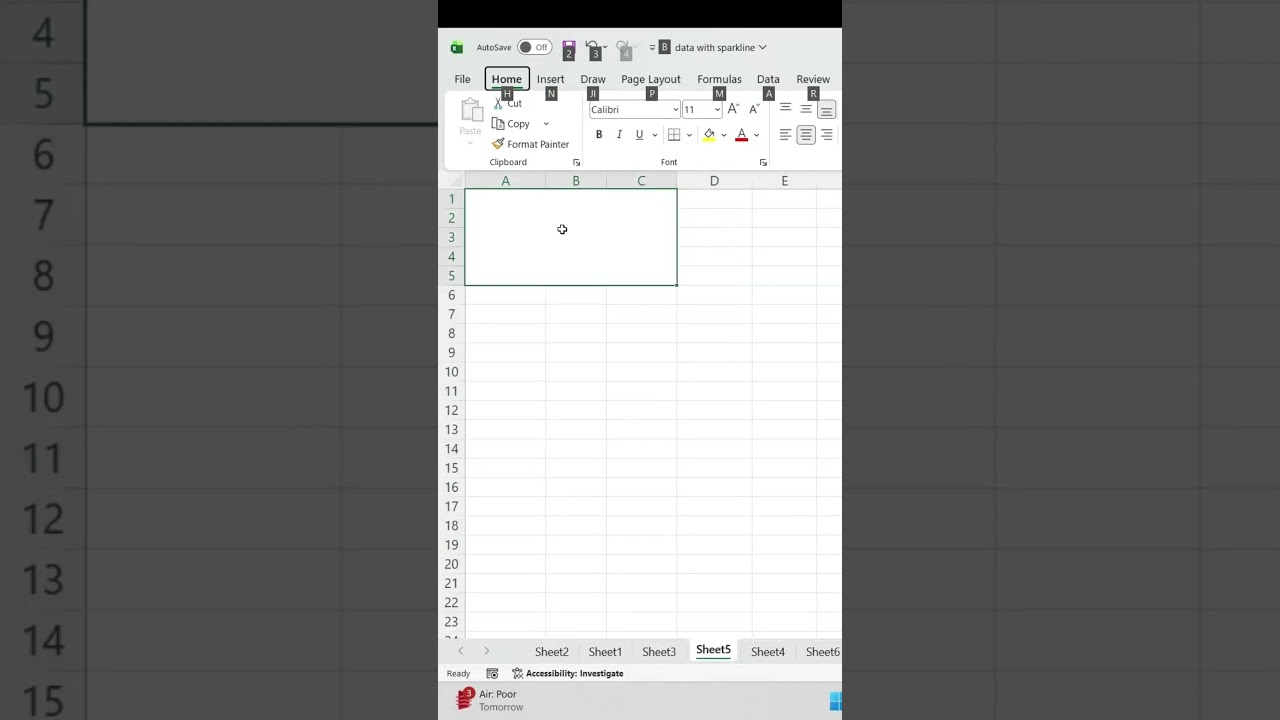Viewport: 1280px width, 720px height.
Task: Expand the Copy options arrow
Action: point(546,124)
